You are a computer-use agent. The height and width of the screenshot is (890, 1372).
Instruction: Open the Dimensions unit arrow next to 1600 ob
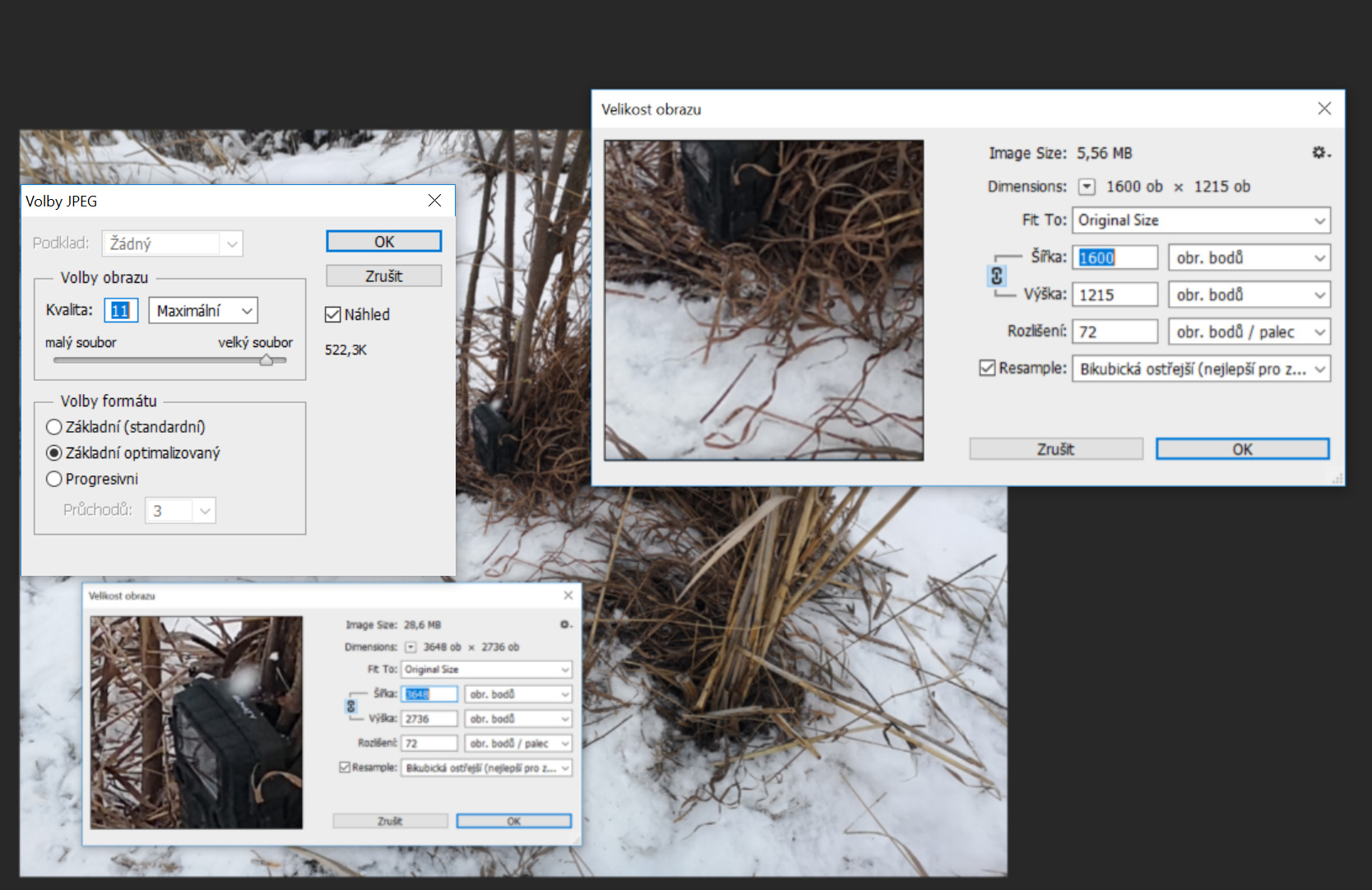(x=1087, y=187)
